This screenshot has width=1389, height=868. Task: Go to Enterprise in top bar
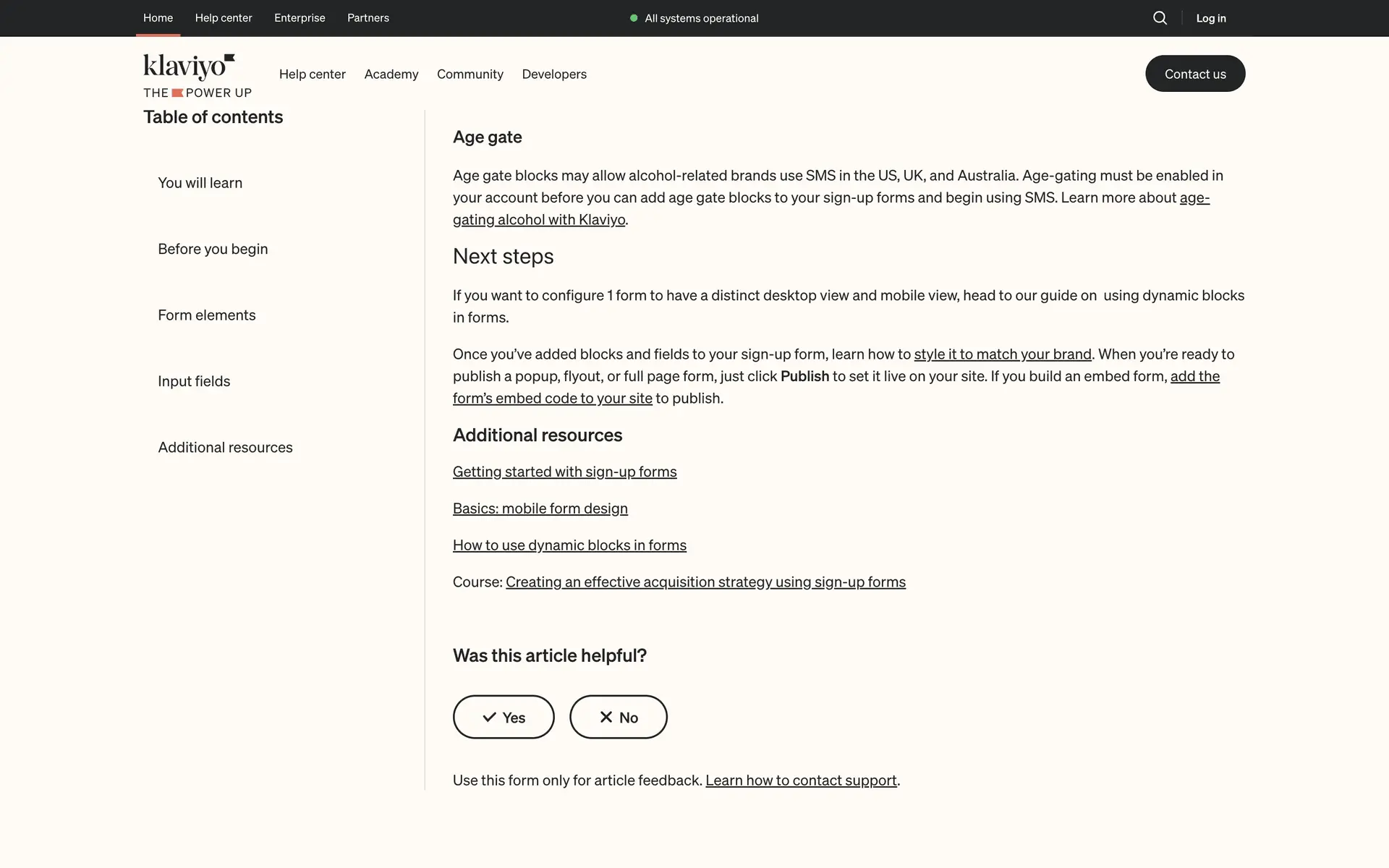tap(300, 17)
